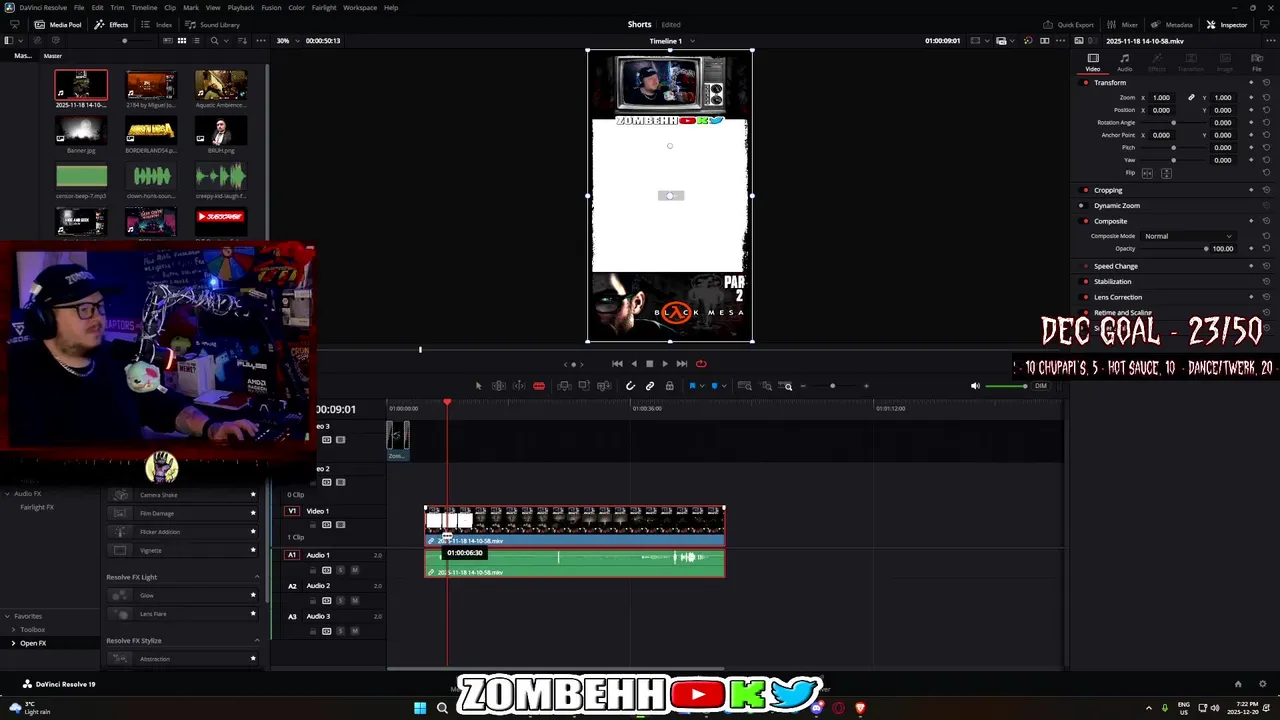Play the timeline forward

point(665,364)
